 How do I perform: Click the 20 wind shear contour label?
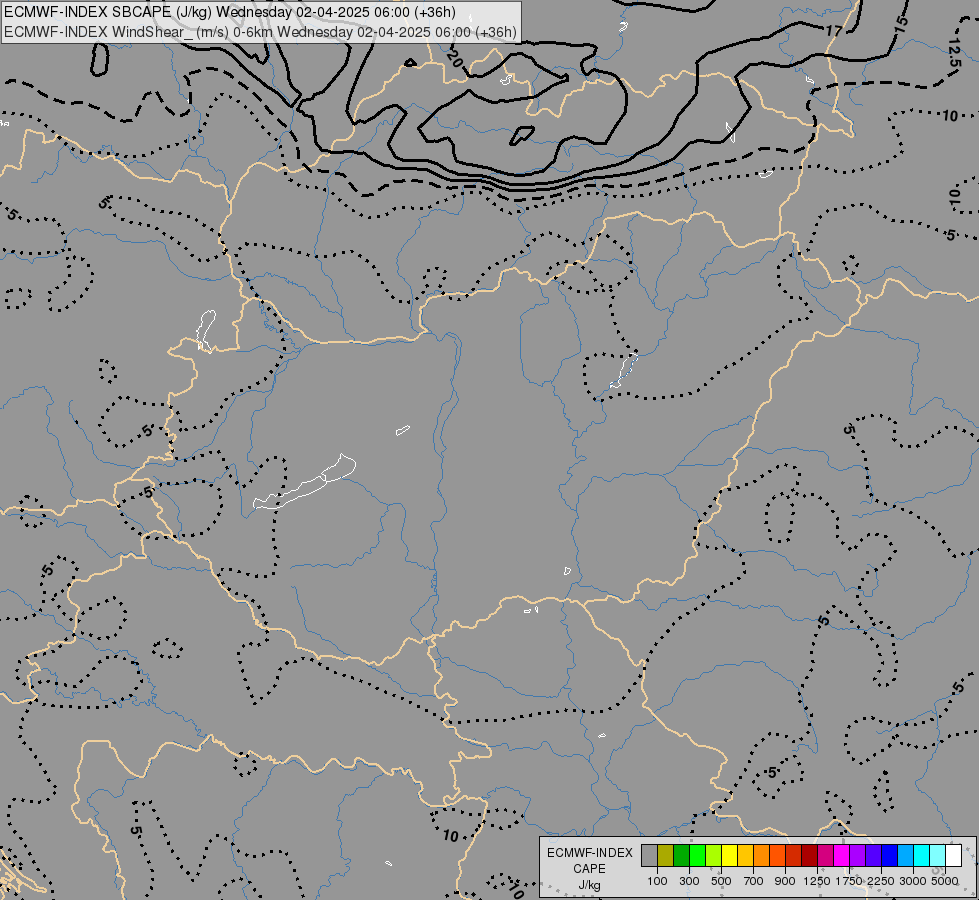click(x=455, y=59)
